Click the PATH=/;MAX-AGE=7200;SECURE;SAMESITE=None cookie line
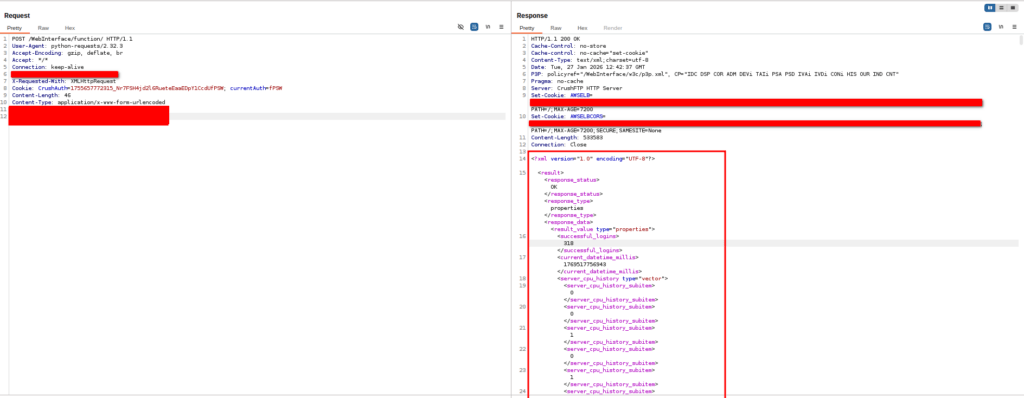 tap(596, 130)
